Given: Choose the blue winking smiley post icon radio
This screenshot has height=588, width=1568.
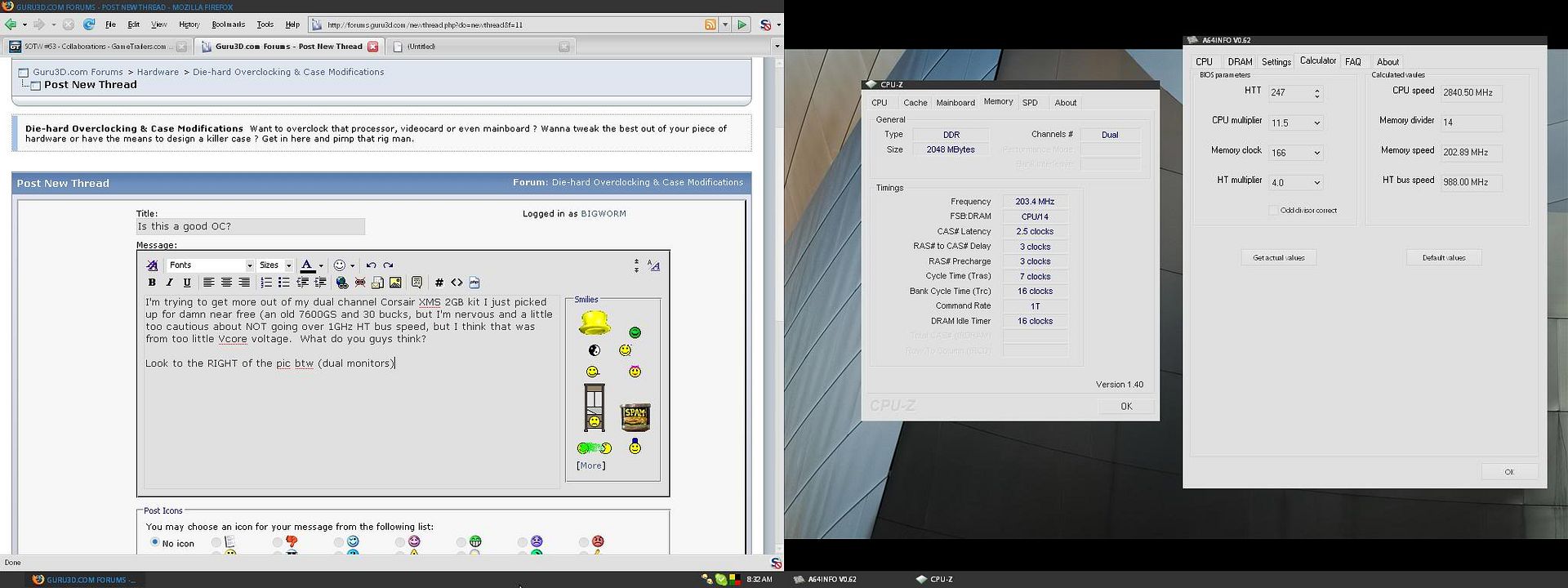Looking at the screenshot, I should (338, 542).
